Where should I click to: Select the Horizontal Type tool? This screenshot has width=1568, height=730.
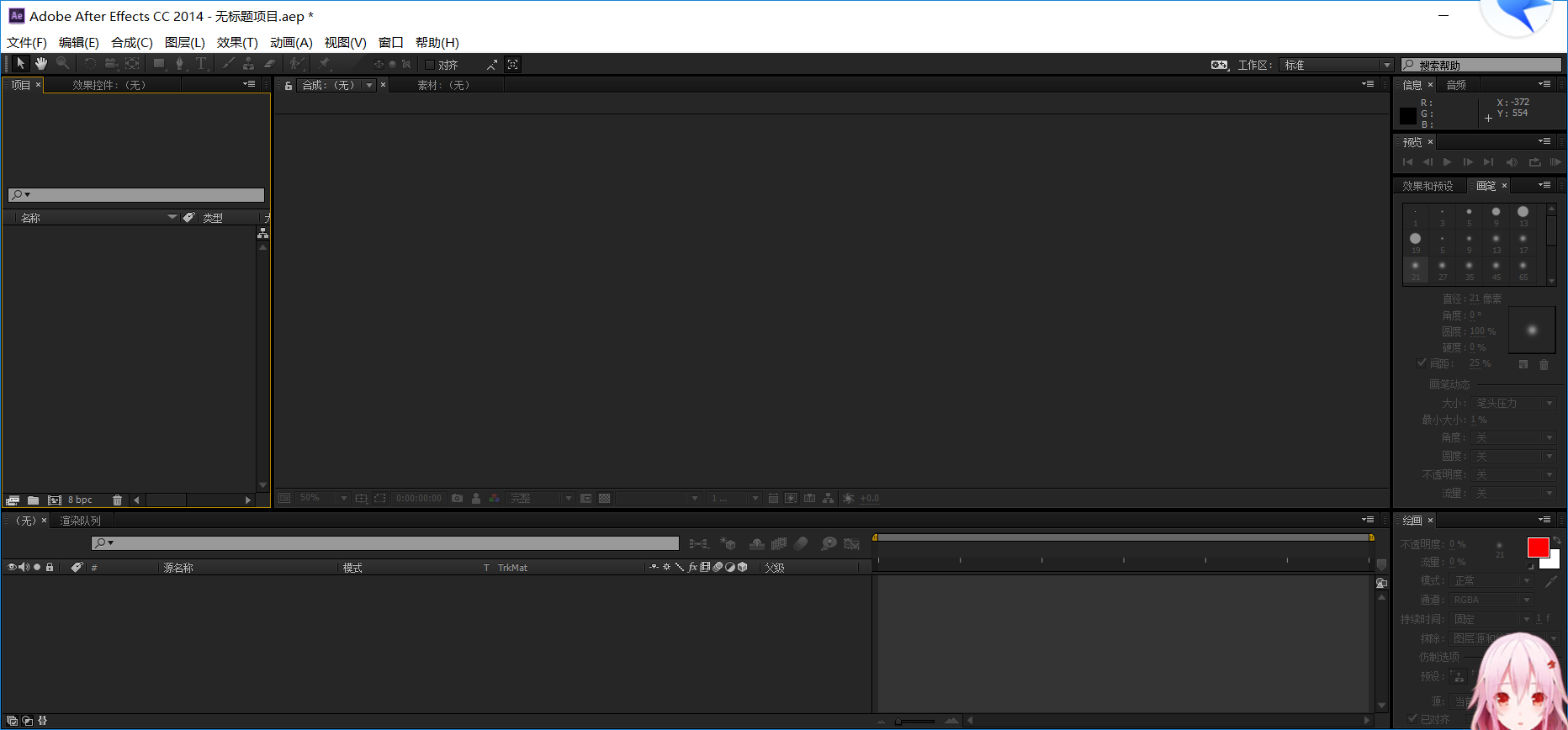pos(201,64)
